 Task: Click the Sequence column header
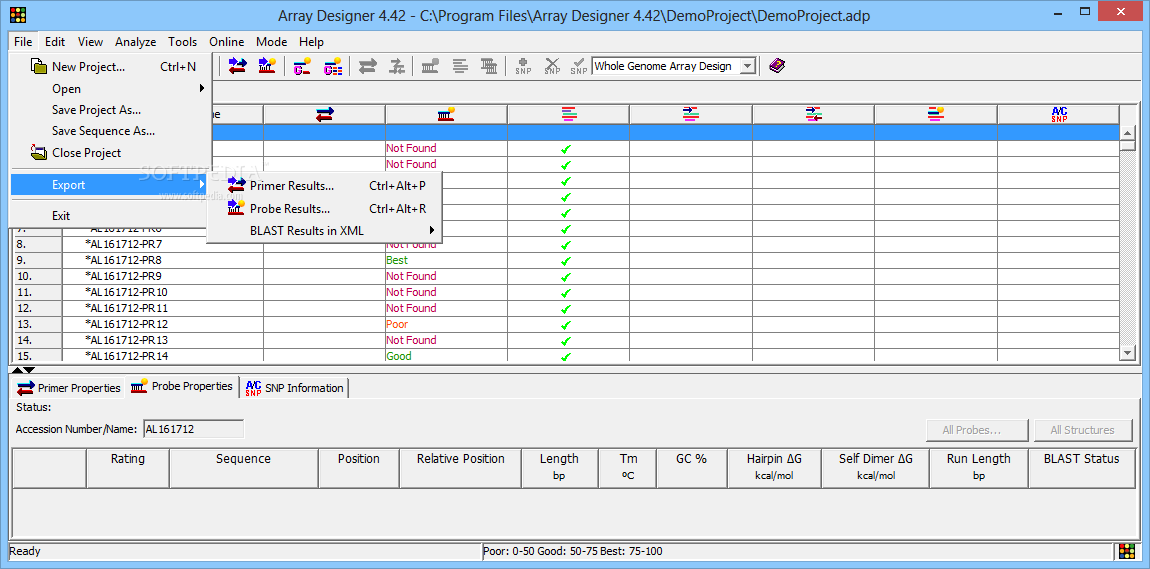pyautogui.click(x=243, y=468)
